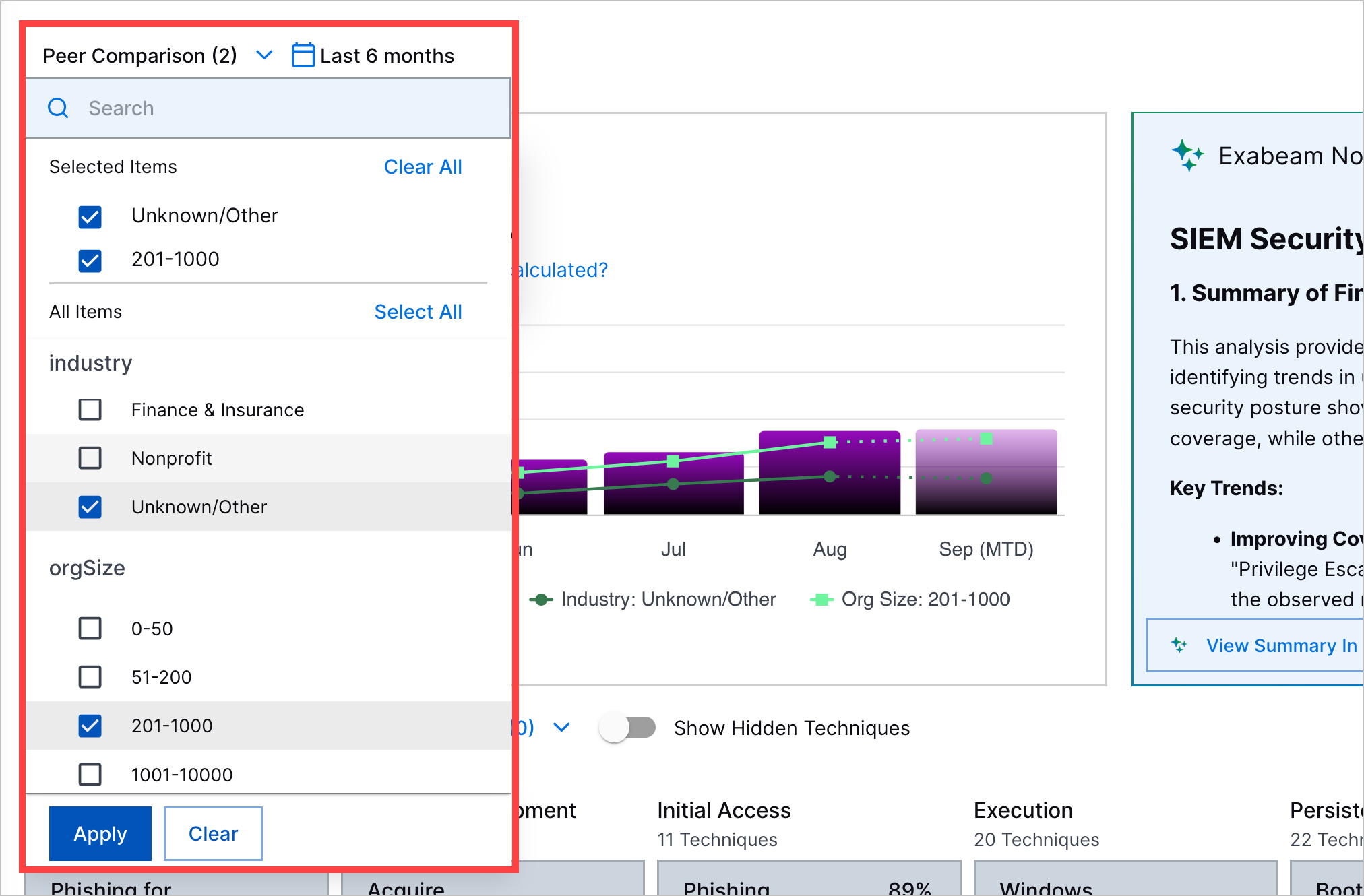
Task: Open the View Summary In button
Action: tap(1254, 645)
